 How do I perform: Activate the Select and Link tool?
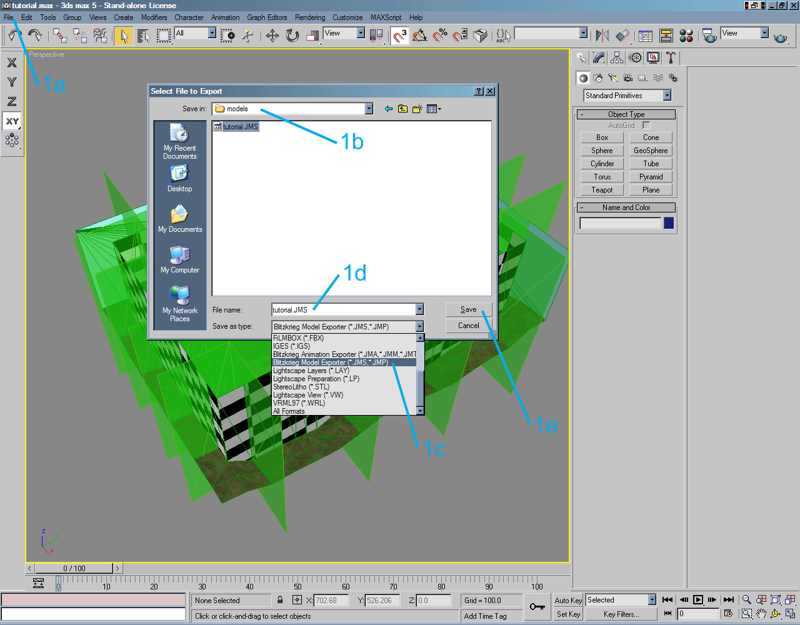point(60,35)
